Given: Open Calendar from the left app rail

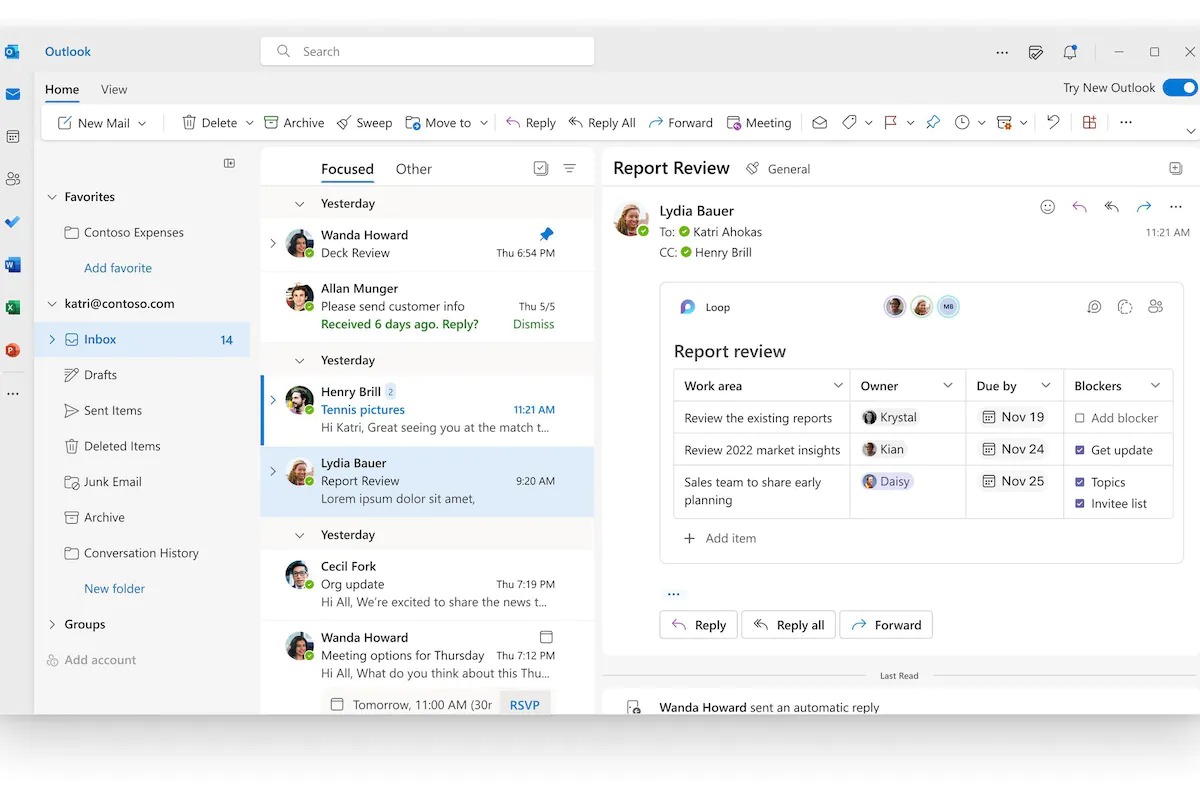Looking at the screenshot, I should click(x=13, y=137).
